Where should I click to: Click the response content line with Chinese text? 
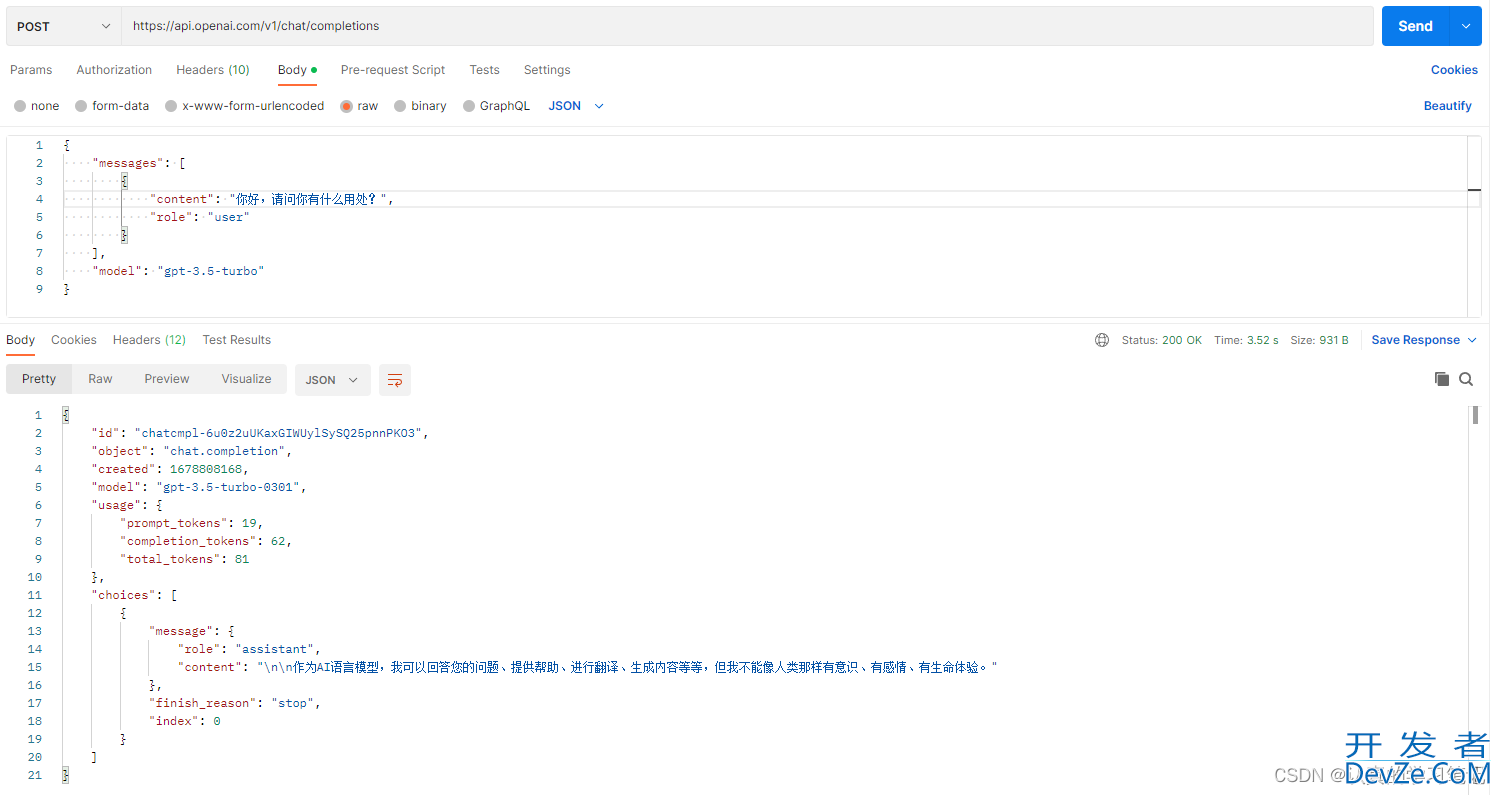point(588,667)
